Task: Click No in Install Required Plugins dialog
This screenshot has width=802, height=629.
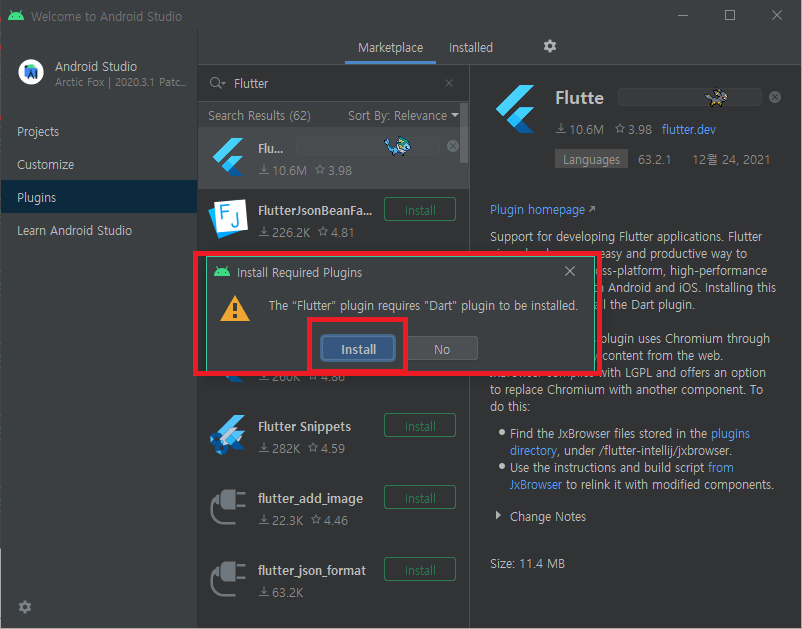Action: point(442,349)
